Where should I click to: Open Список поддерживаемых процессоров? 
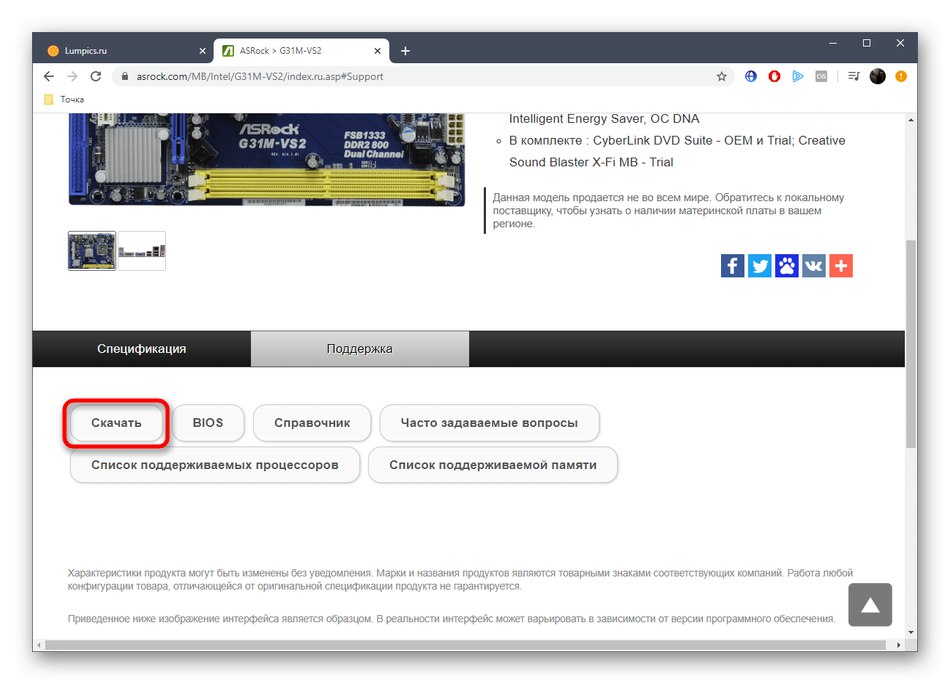(215, 465)
